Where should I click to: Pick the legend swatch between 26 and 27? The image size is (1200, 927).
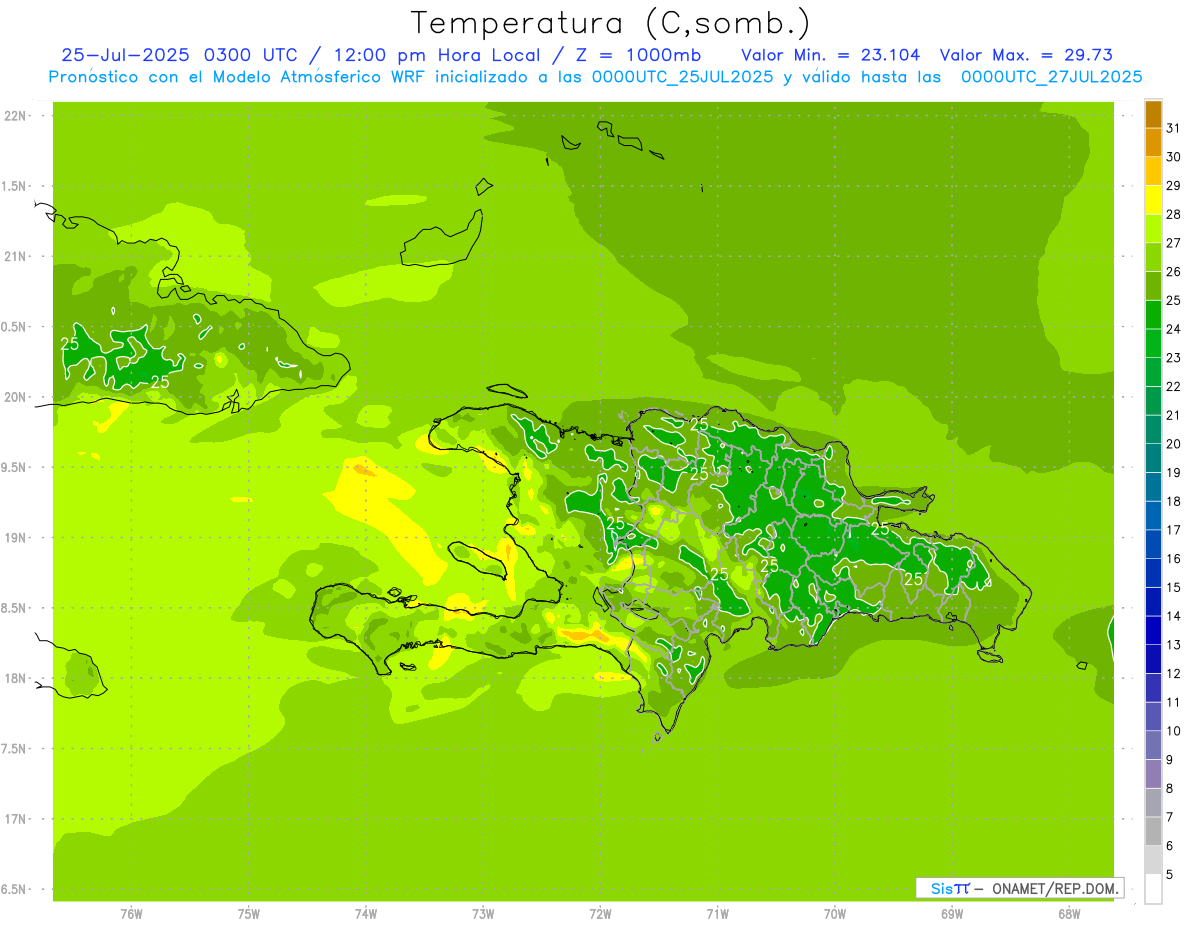click(x=1153, y=257)
